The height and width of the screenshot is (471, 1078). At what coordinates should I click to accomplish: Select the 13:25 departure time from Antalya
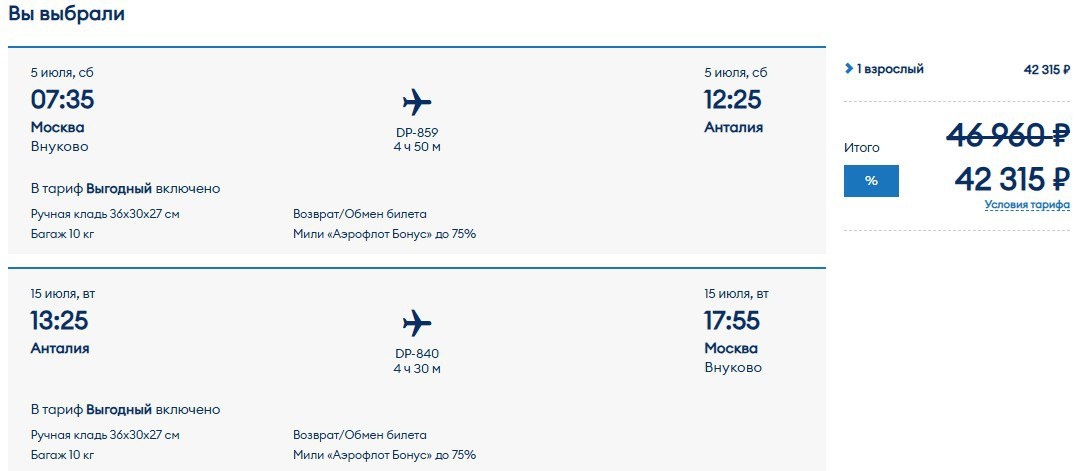(59, 321)
